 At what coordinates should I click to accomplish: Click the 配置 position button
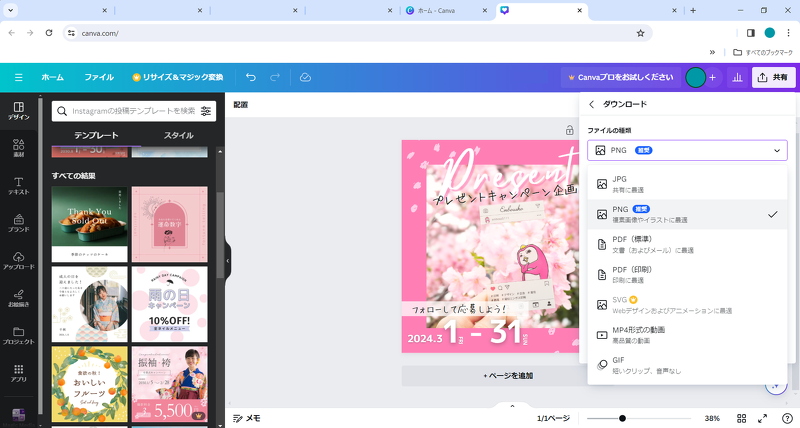click(241, 105)
